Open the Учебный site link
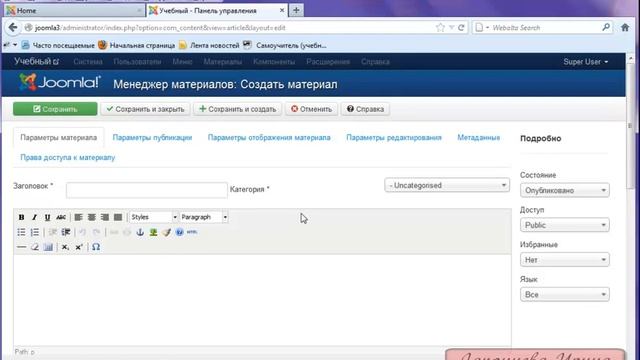This screenshot has width=640, height=360. point(37,61)
